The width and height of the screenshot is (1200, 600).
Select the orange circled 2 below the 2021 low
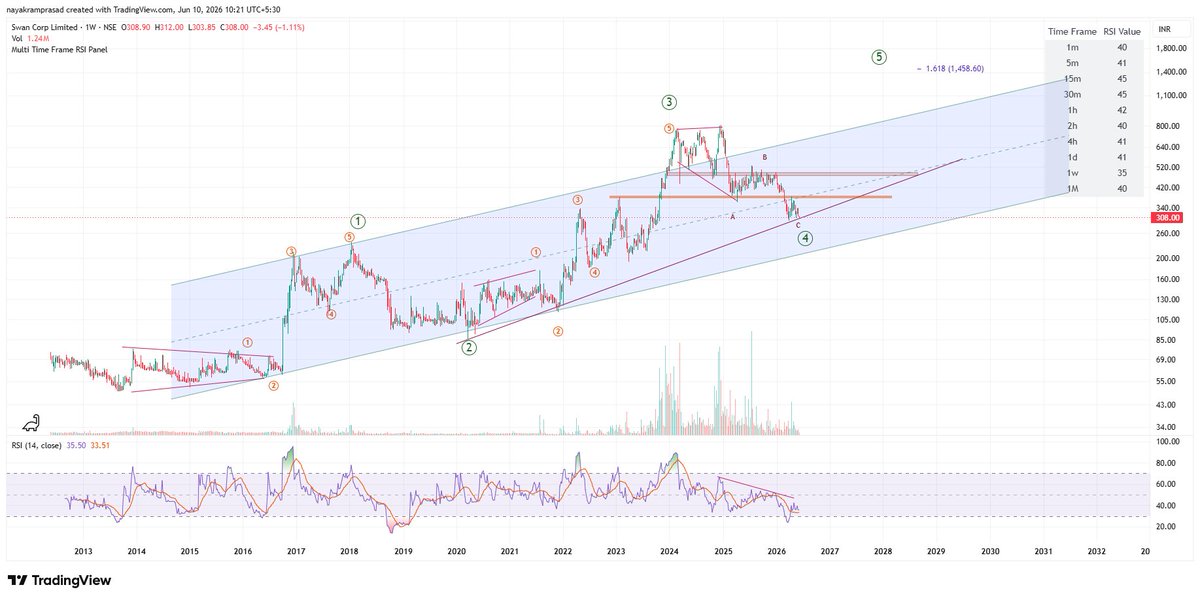[557, 332]
